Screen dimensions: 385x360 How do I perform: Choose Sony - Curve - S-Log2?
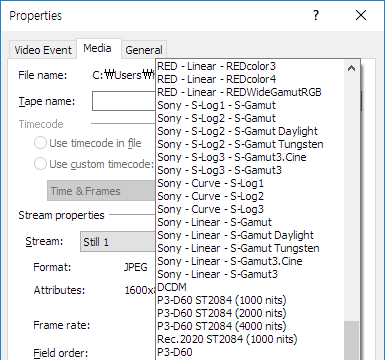(x=250, y=196)
